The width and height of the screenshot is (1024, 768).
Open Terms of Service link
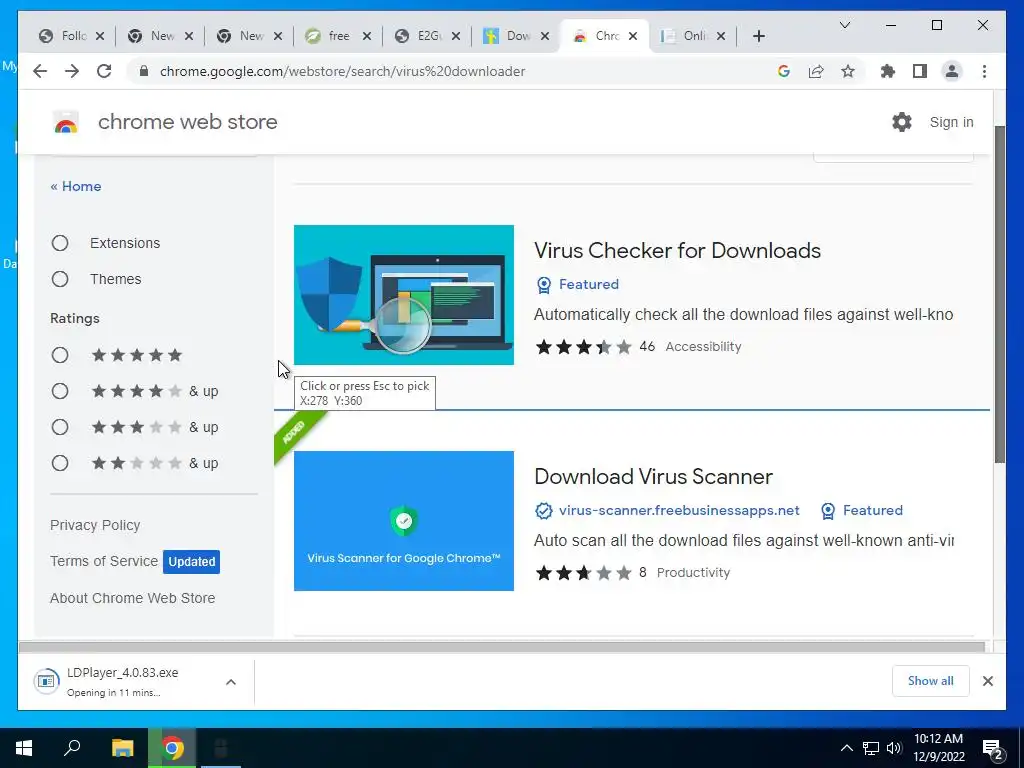click(104, 561)
